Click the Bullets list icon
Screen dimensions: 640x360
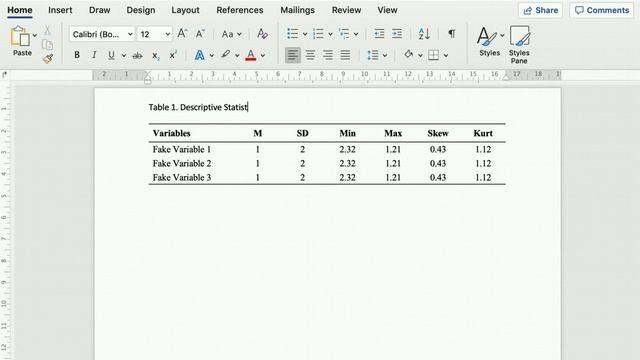tap(292, 34)
